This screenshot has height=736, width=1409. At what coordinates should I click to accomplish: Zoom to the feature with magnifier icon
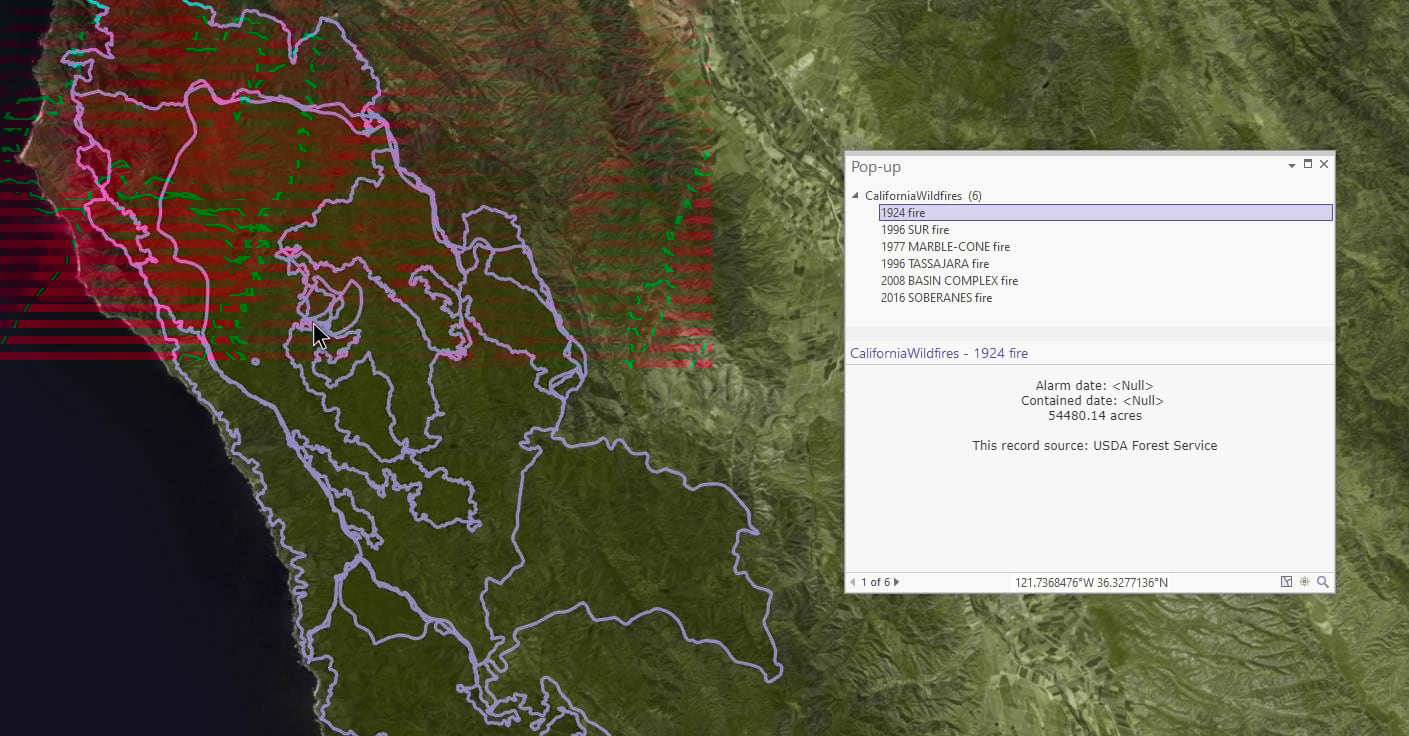(1323, 582)
